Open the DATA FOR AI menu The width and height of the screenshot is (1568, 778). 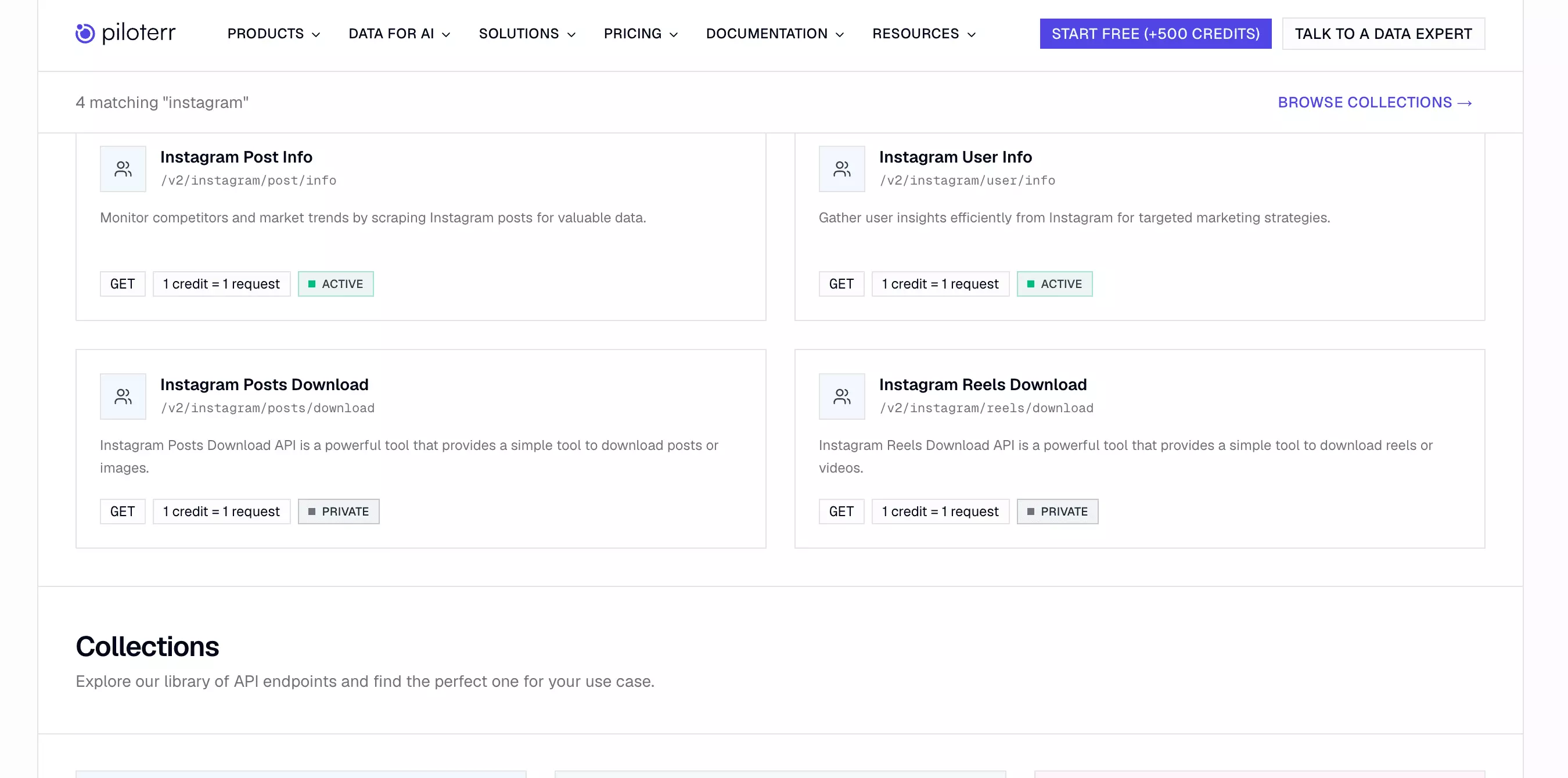[x=400, y=34]
